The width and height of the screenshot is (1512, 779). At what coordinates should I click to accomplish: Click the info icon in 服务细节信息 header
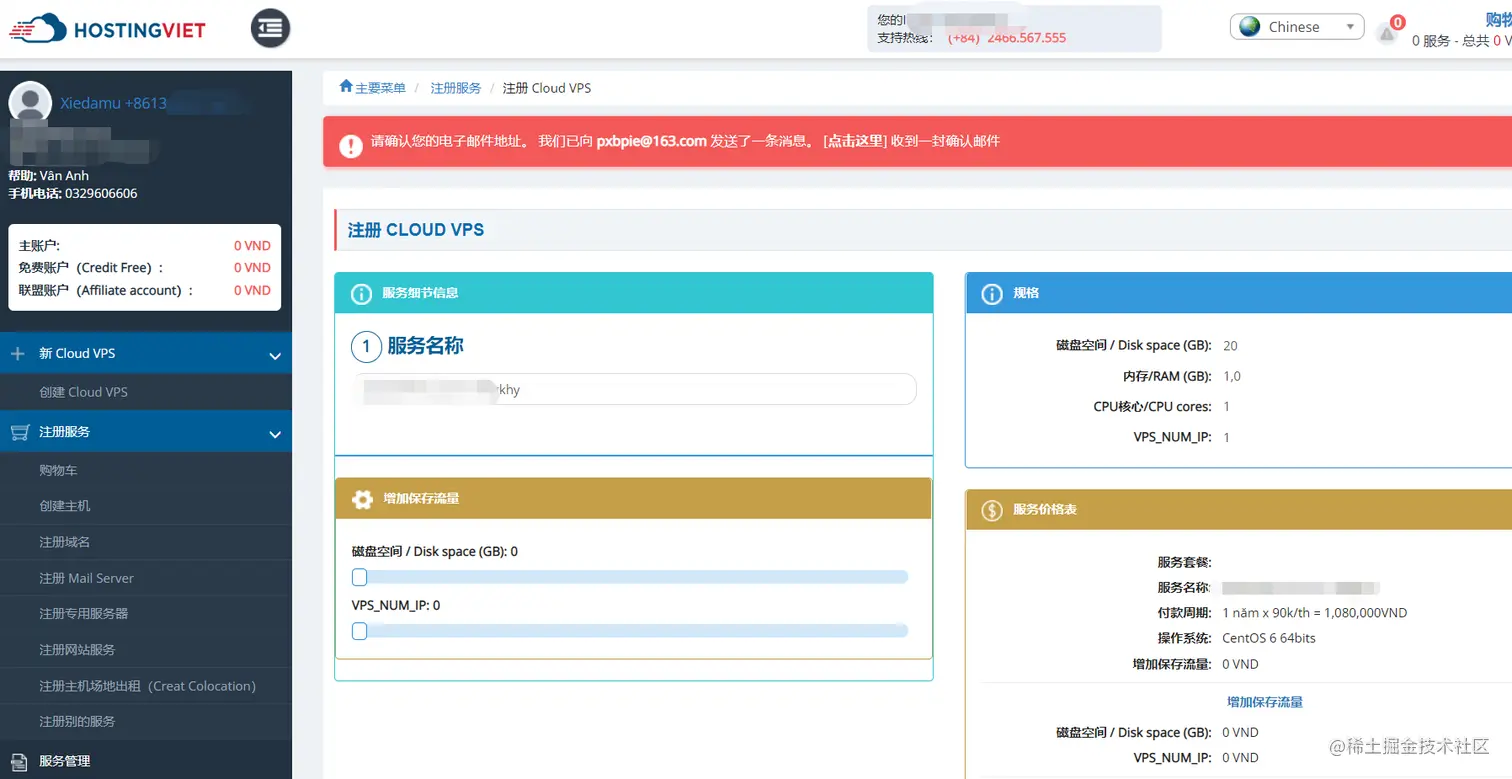pyautogui.click(x=361, y=294)
